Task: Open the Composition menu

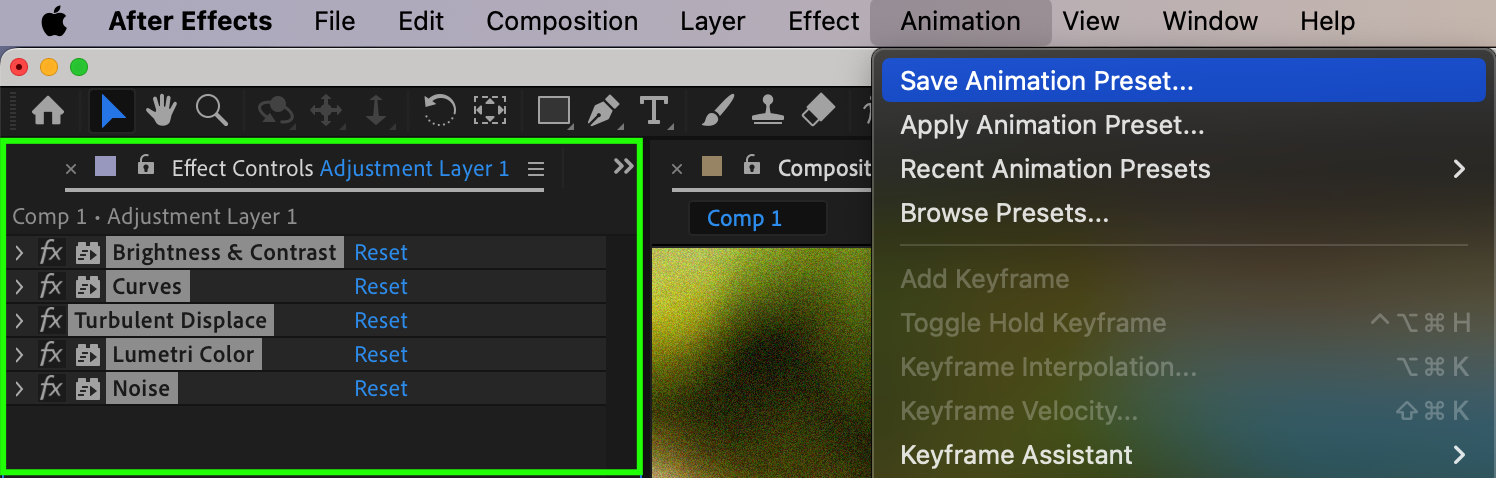Action: coord(562,21)
